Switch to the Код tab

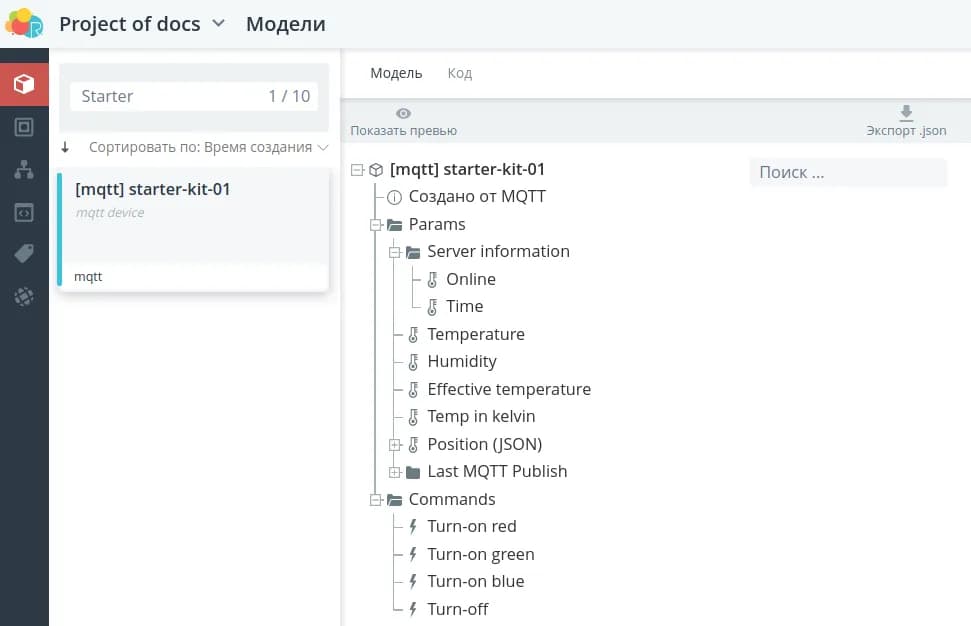[459, 73]
